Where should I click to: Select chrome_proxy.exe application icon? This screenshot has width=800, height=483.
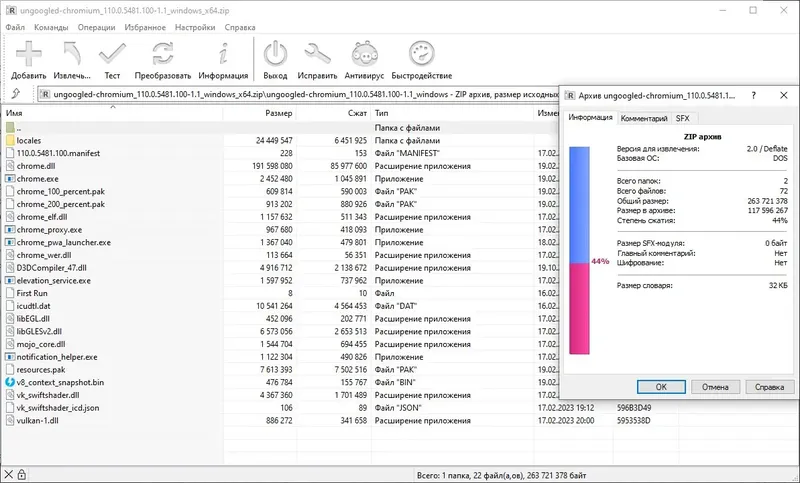(x=10, y=230)
